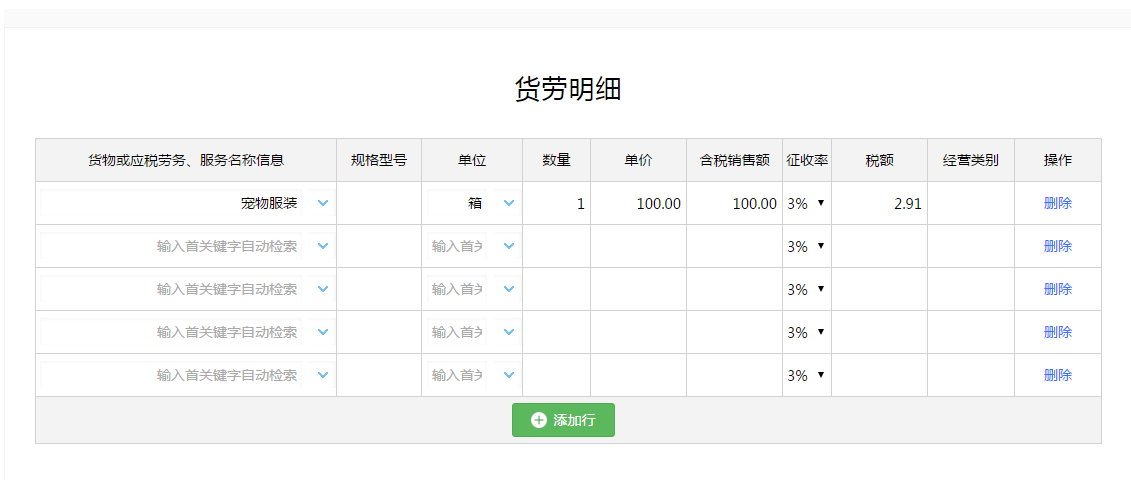Click the blue chevron in third row's unit field
The width and height of the screenshot is (1131, 480).
tap(509, 289)
